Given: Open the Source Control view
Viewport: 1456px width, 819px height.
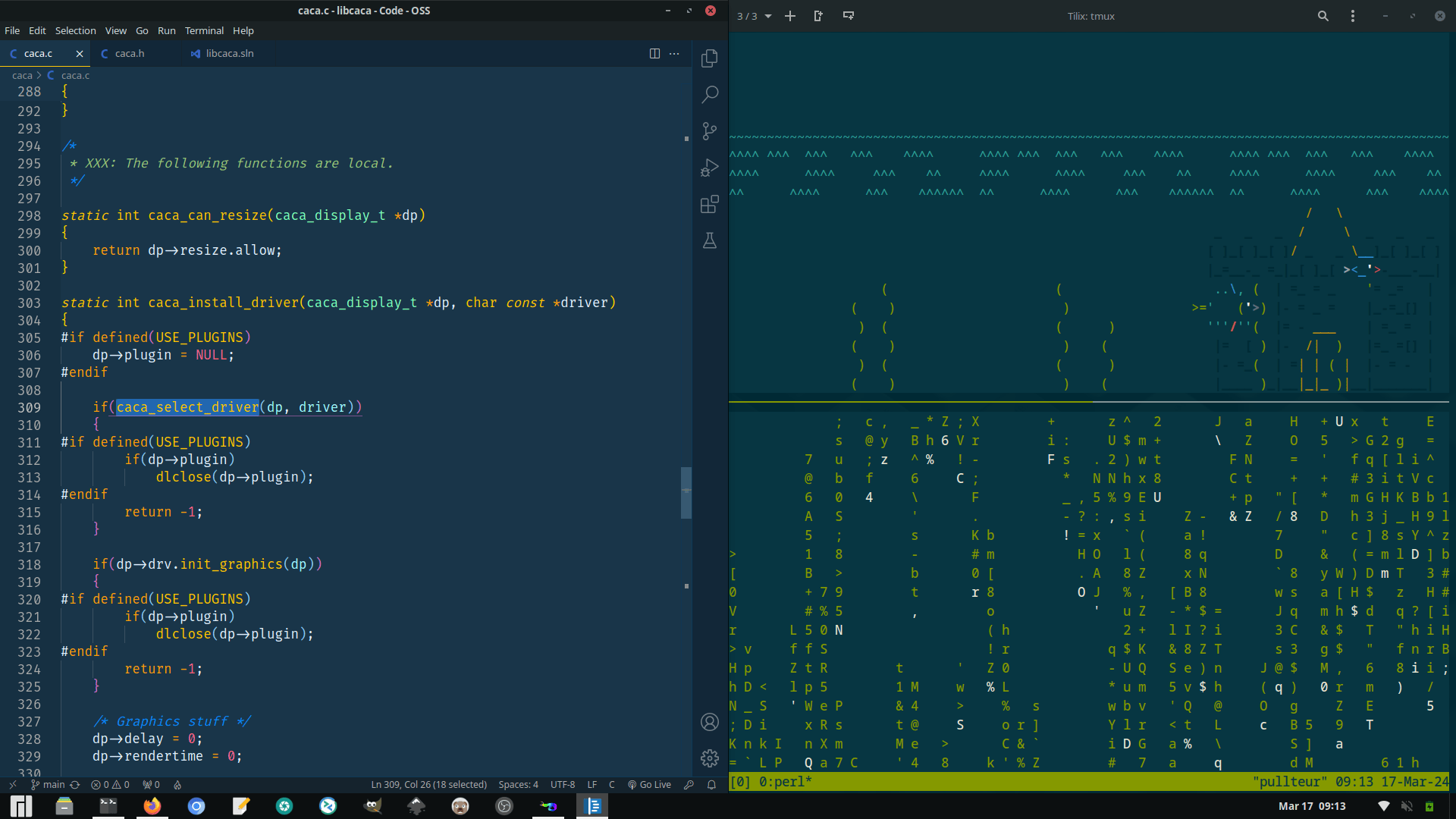Looking at the screenshot, I should [x=710, y=130].
